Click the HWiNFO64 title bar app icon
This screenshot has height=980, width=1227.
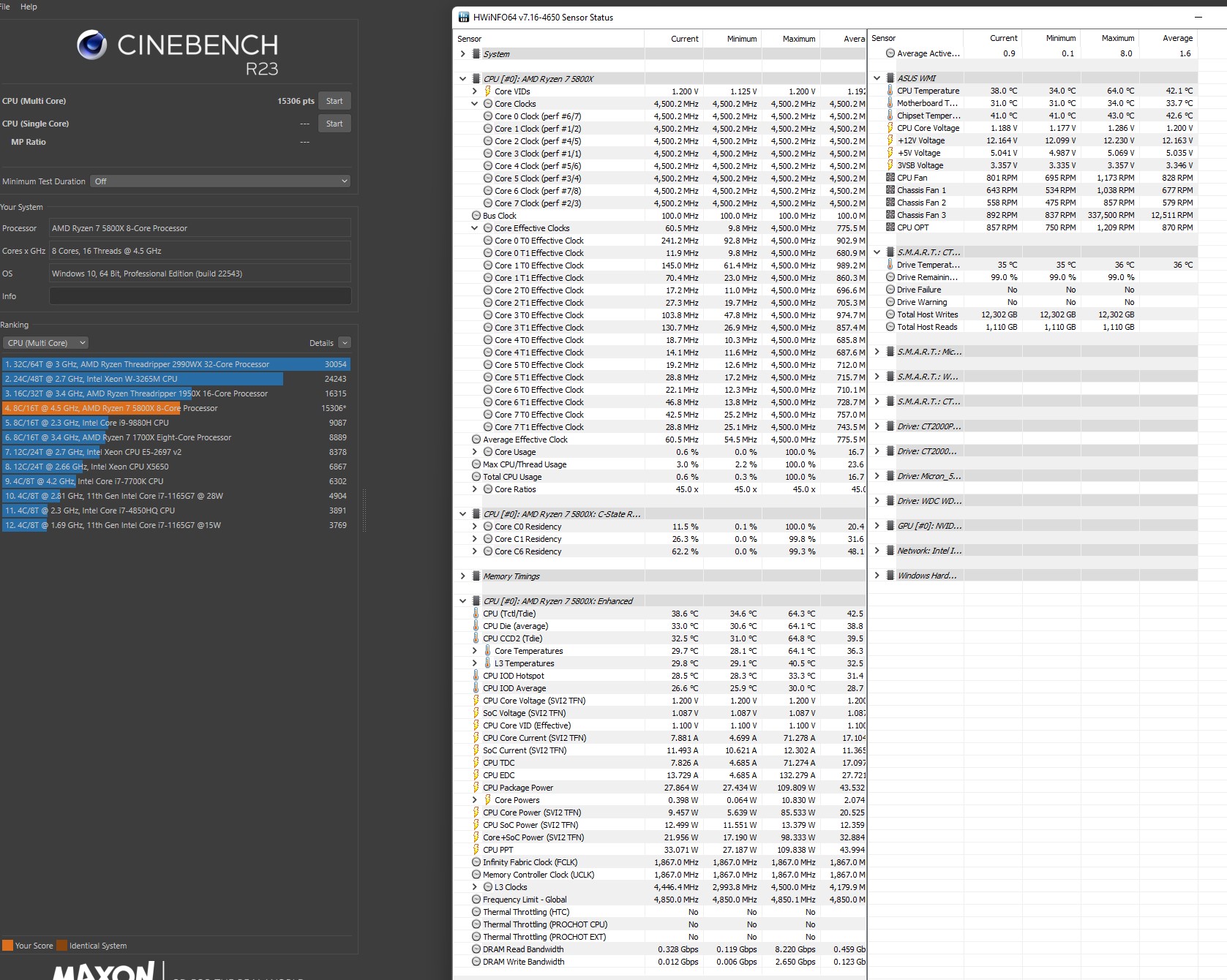(x=463, y=17)
